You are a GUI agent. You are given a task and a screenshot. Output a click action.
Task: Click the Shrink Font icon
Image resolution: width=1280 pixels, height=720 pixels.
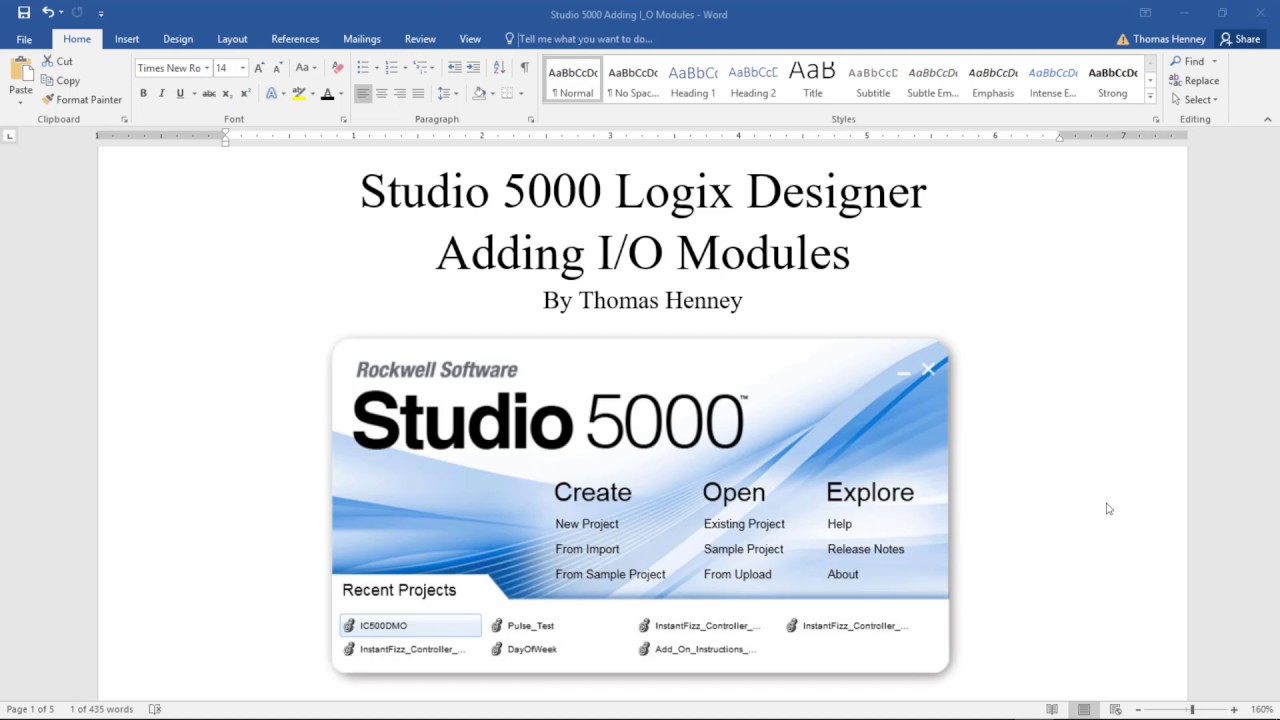coord(277,68)
